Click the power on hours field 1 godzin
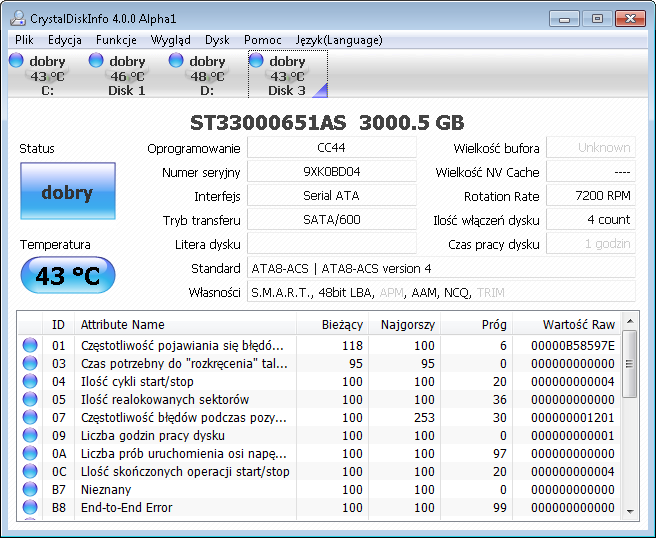656x538 pixels. (x=591, y=244)
